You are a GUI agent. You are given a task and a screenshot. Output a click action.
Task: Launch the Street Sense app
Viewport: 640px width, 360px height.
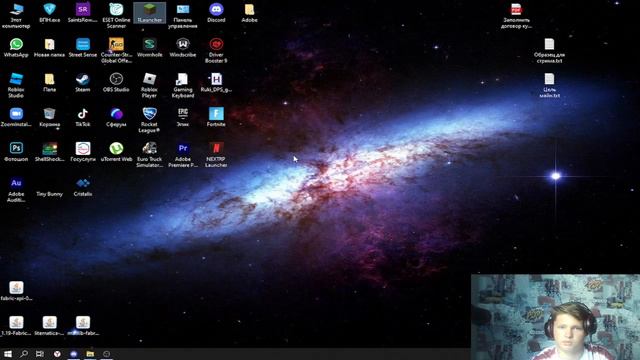82,47
